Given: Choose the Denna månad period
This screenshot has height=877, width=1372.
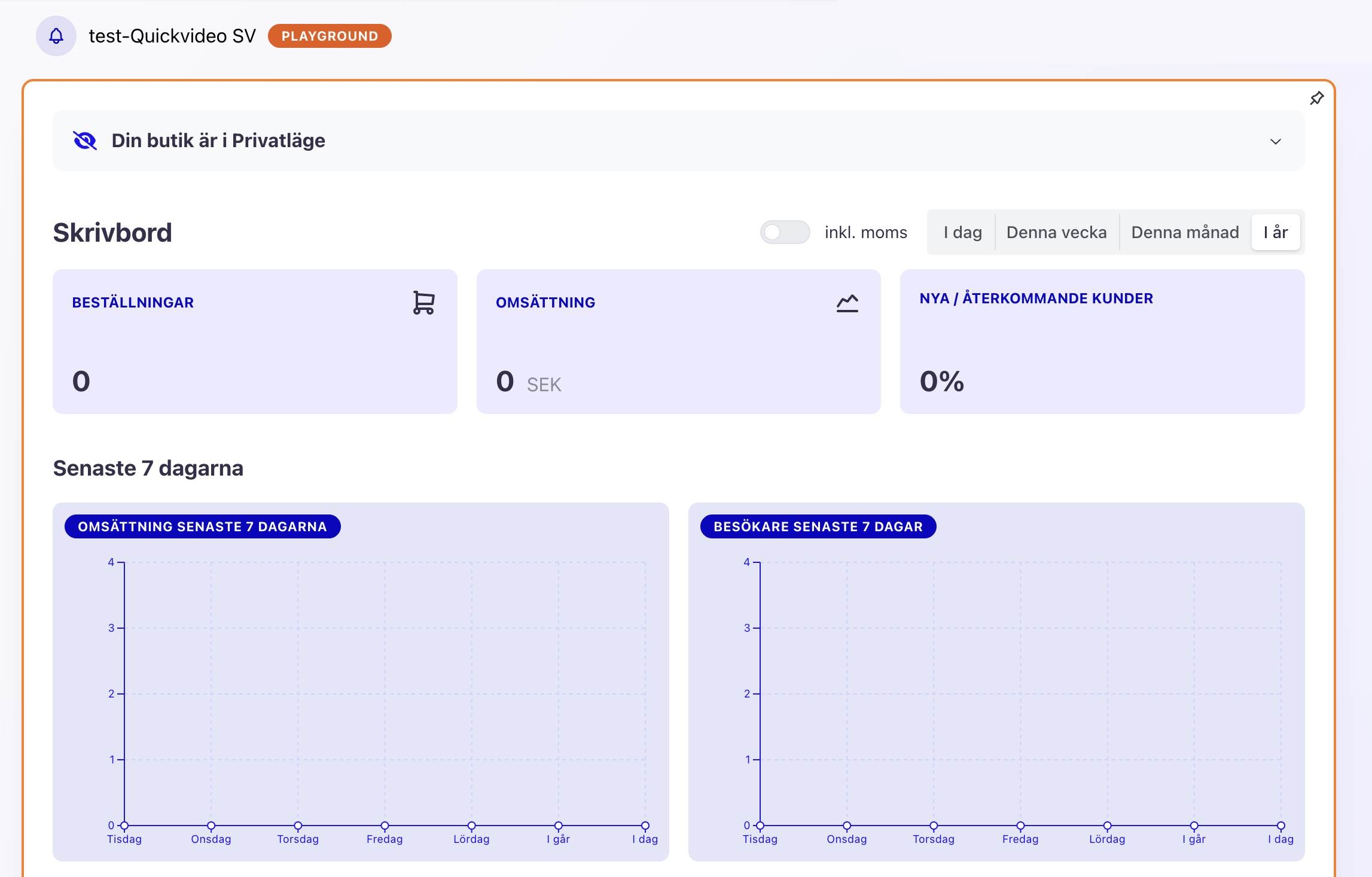Looking at the screenshot, I should click(1185, 232).
